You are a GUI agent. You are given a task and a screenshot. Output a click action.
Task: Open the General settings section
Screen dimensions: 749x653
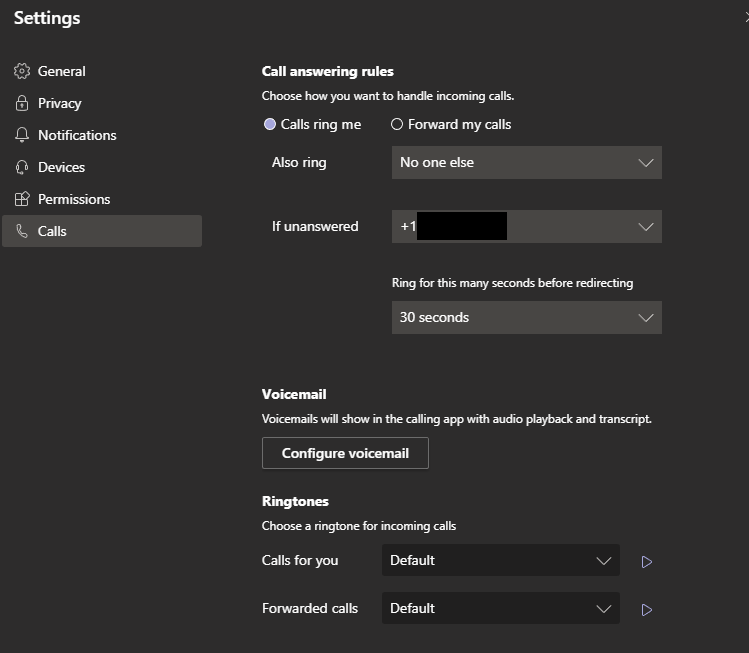(61, 71)
